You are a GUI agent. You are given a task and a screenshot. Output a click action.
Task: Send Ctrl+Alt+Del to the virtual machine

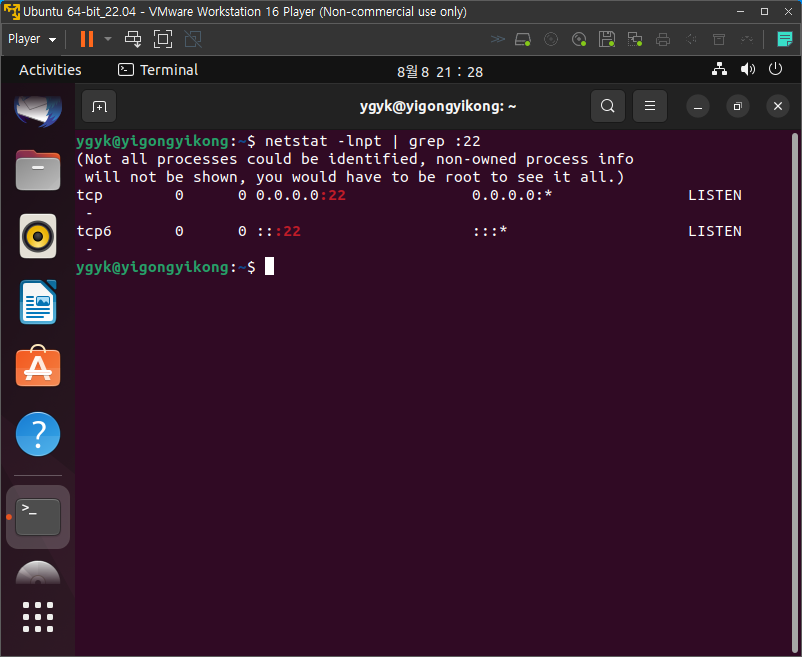(x=133, y=39)
